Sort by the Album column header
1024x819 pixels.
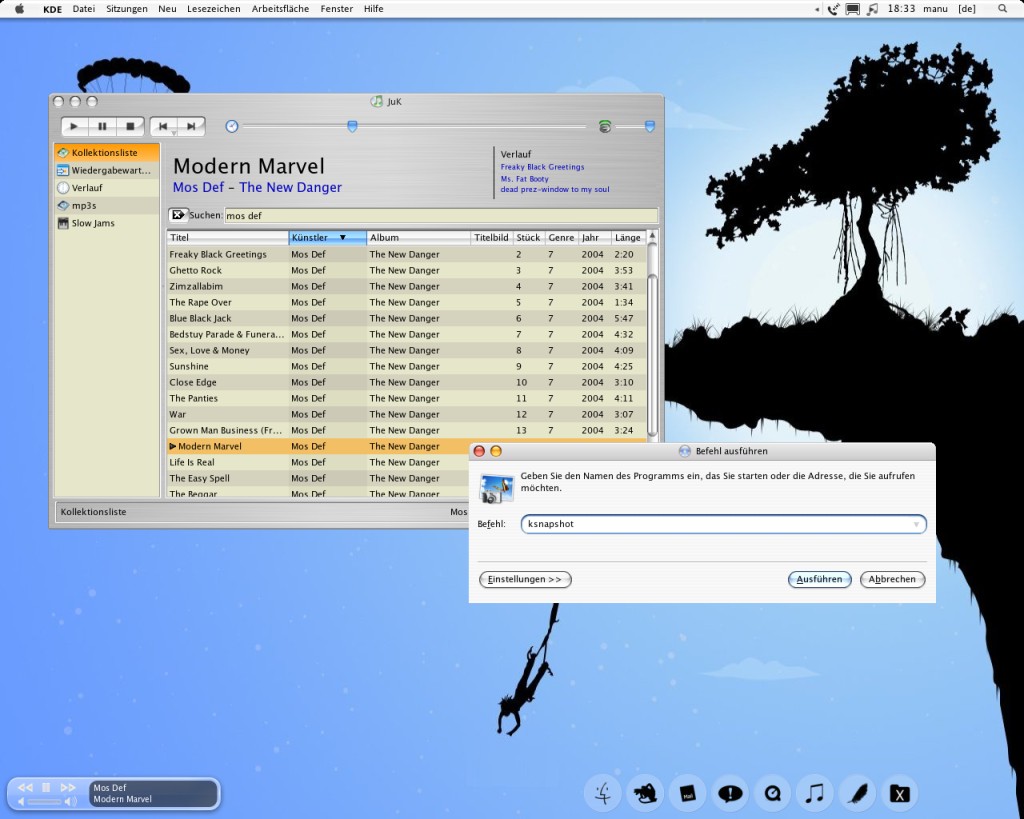tap(418, 238)
